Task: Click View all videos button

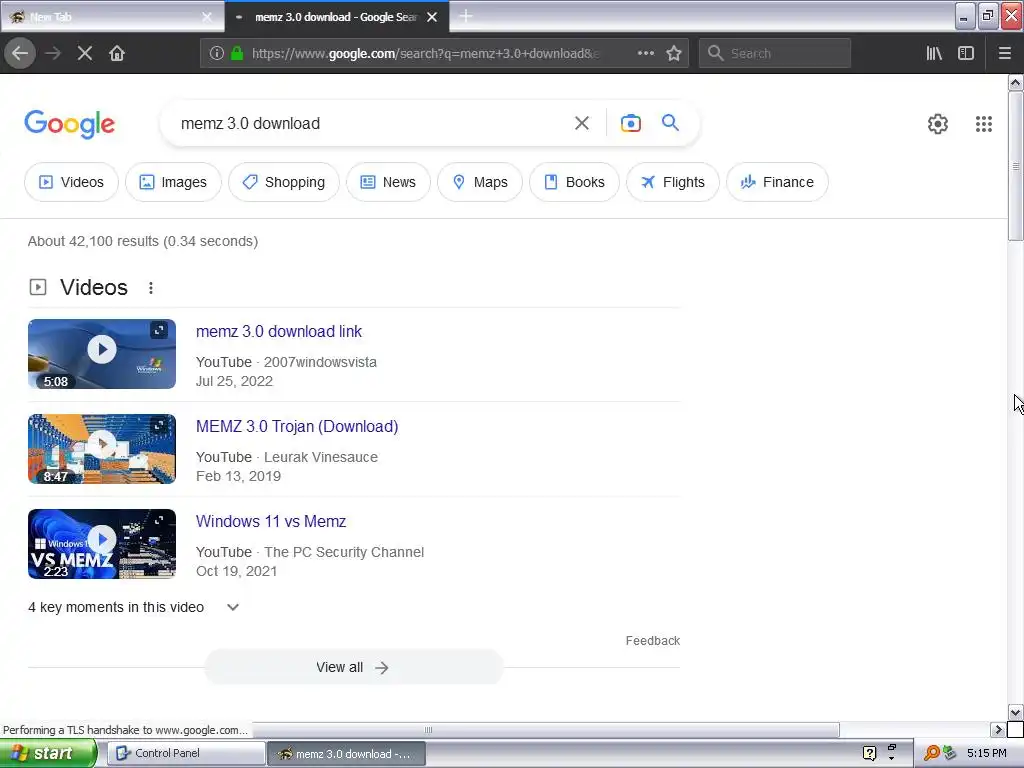Action: pyautogui.click(x=353, y=667)
